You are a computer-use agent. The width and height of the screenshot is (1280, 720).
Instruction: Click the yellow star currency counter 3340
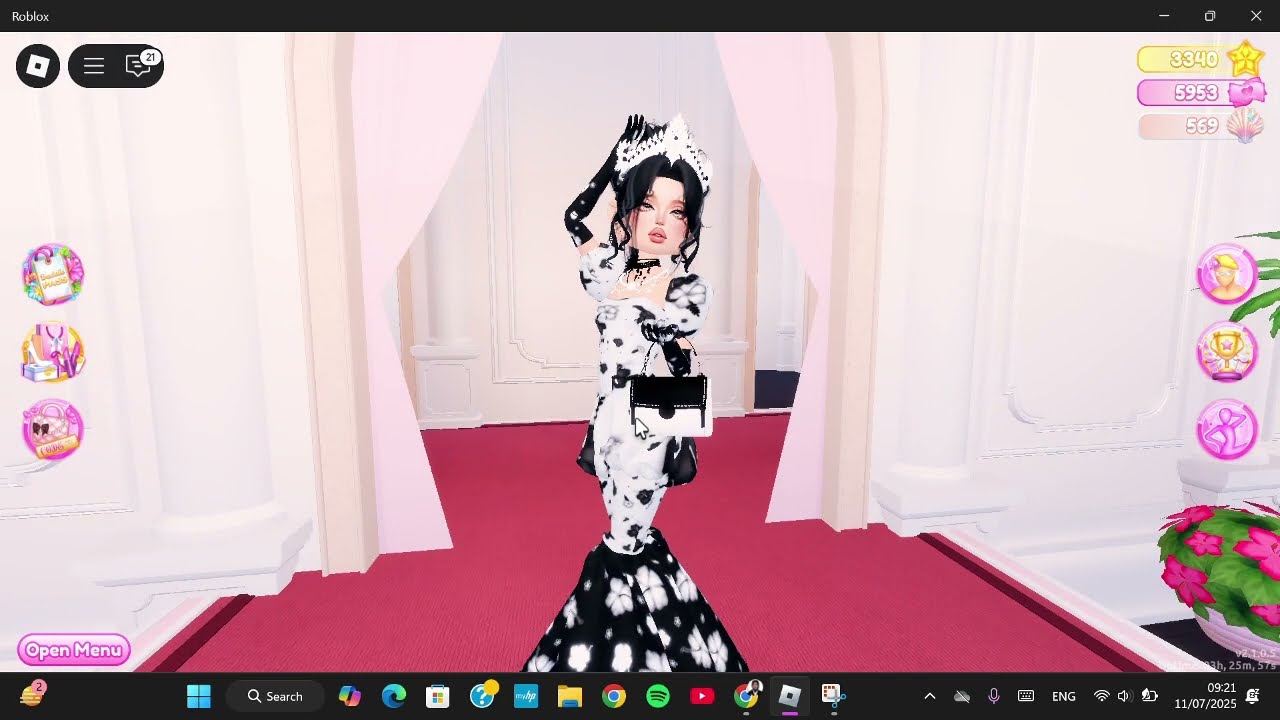pos(1200,59)
